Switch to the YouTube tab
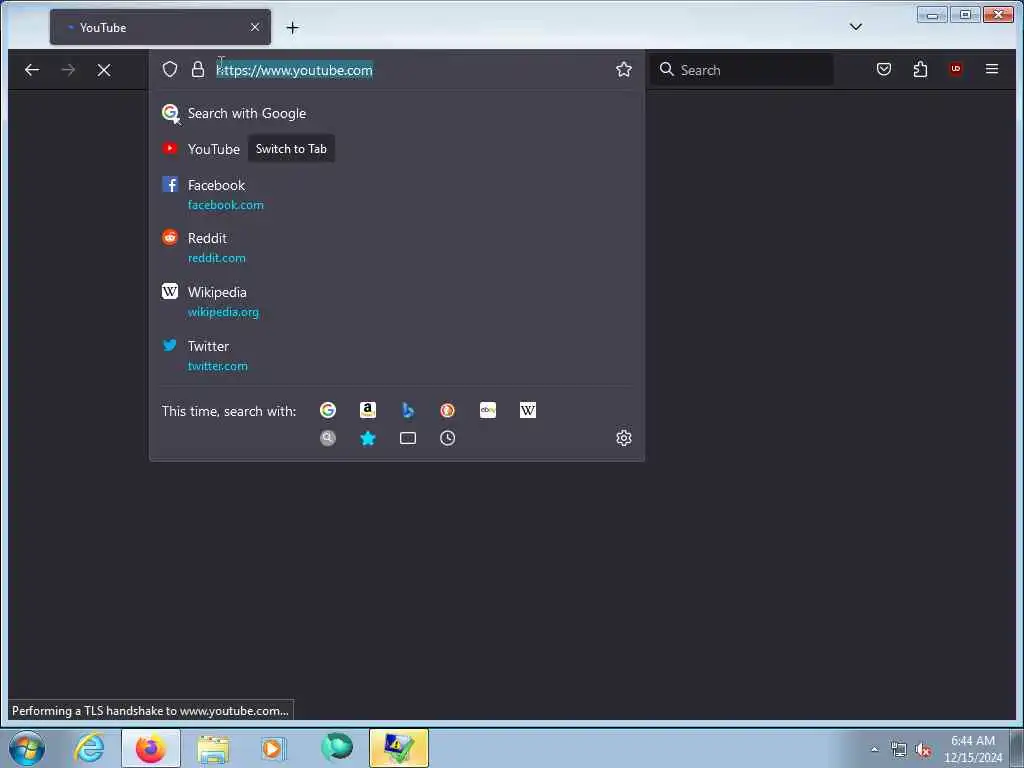This screenshot has width=1024, height=768. point(160,27)
